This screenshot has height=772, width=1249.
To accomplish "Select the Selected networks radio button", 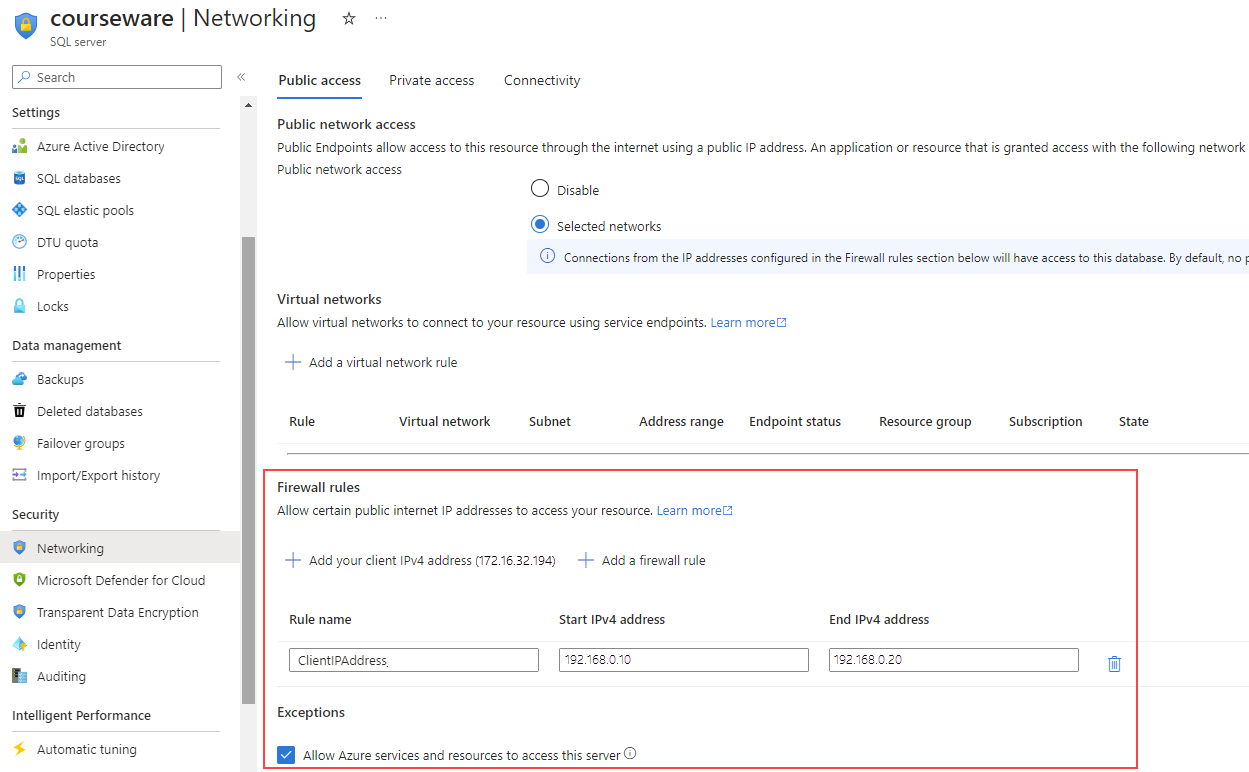I will coord(540,225).
